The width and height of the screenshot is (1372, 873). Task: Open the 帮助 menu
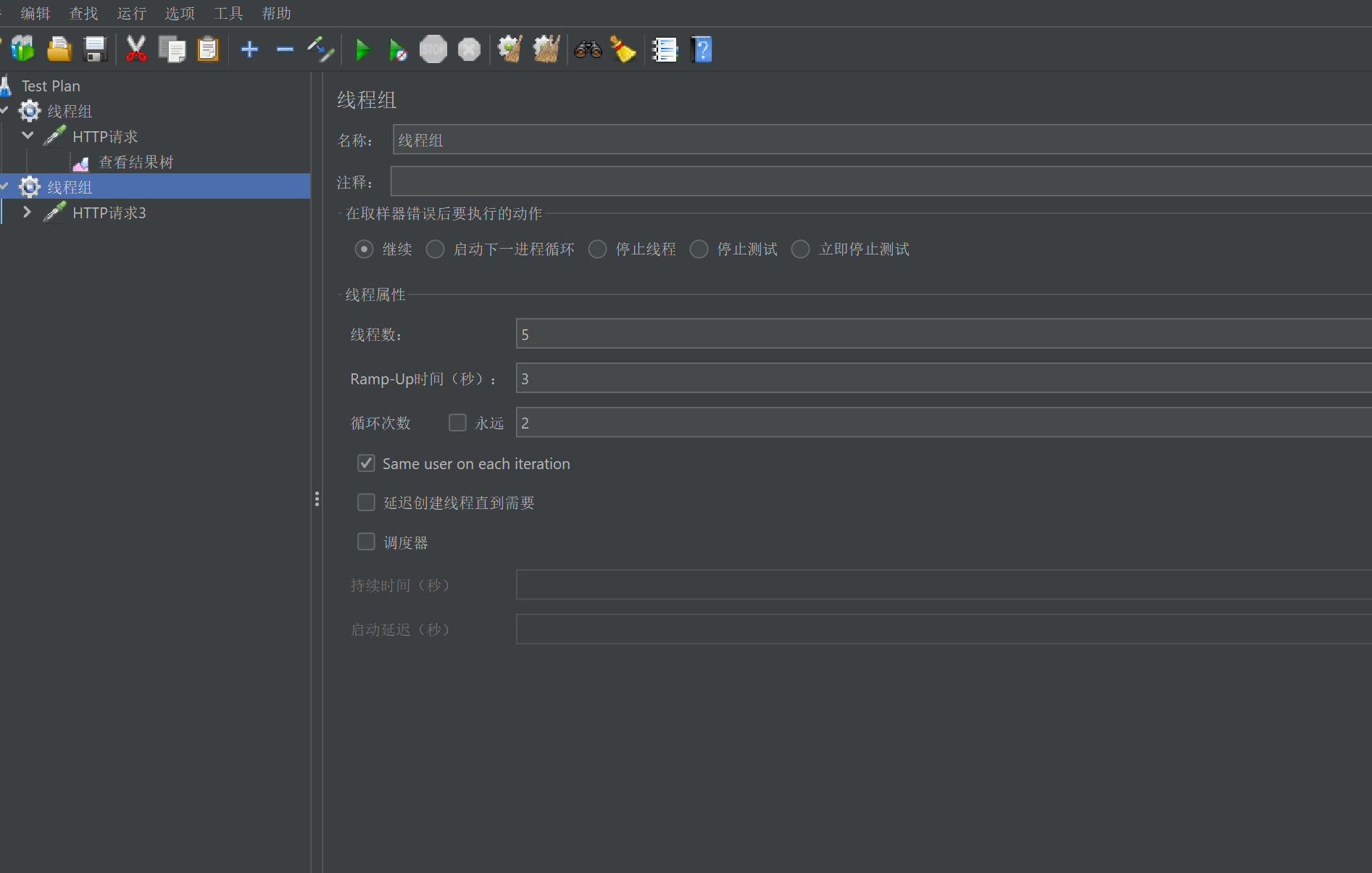pyautogui.click(x=276, y=13)
